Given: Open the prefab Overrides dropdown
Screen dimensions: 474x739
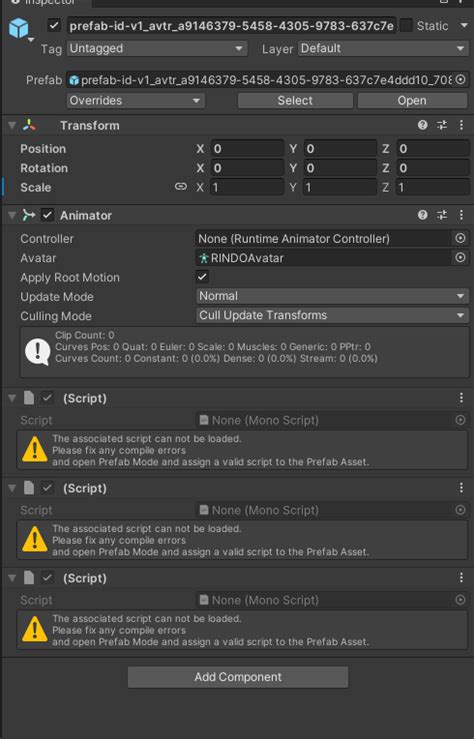Looking at the screenshot, I should click(135, 100).
